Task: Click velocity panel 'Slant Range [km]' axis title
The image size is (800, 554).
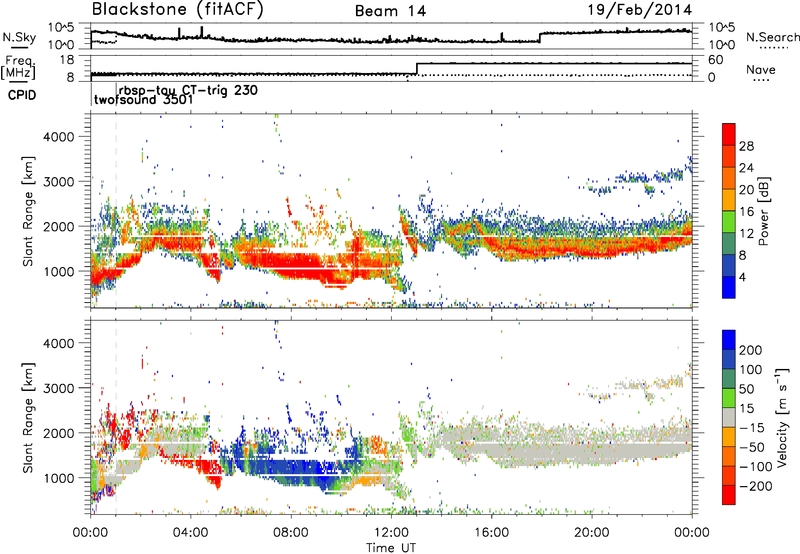Action: coord(28,417)
